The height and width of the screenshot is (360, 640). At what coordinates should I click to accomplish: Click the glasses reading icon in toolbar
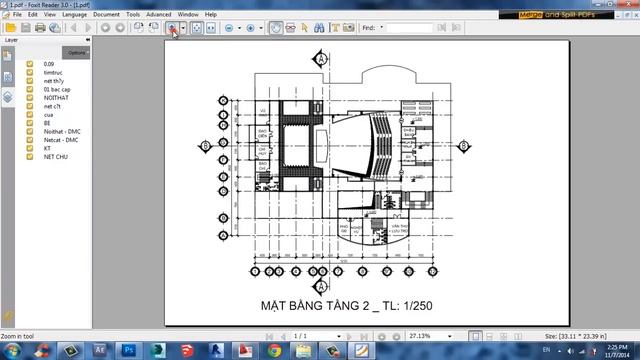coord(291,28)
